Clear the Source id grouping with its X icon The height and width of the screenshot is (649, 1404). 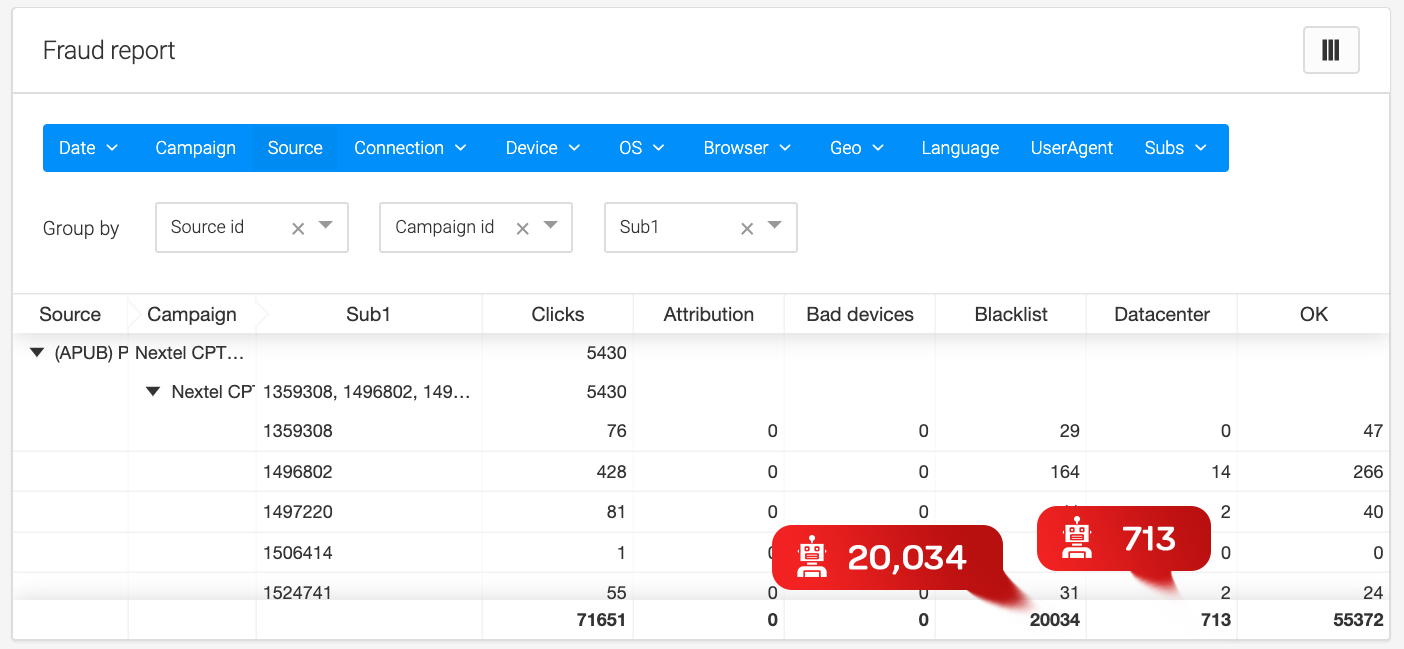pyautogui.click(x=298, y=227)
